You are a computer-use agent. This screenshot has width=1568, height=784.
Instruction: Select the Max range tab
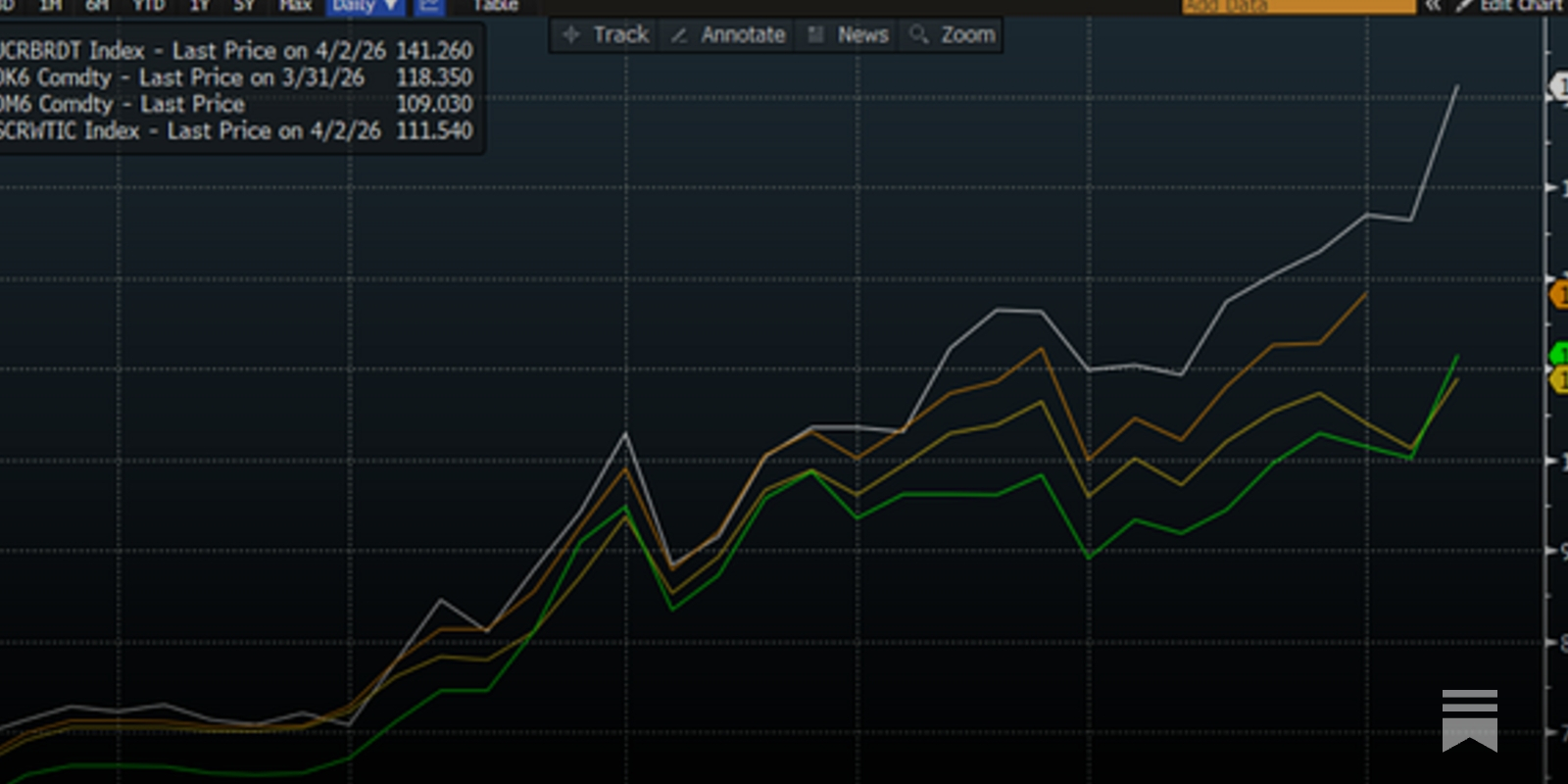coord(295,6)
